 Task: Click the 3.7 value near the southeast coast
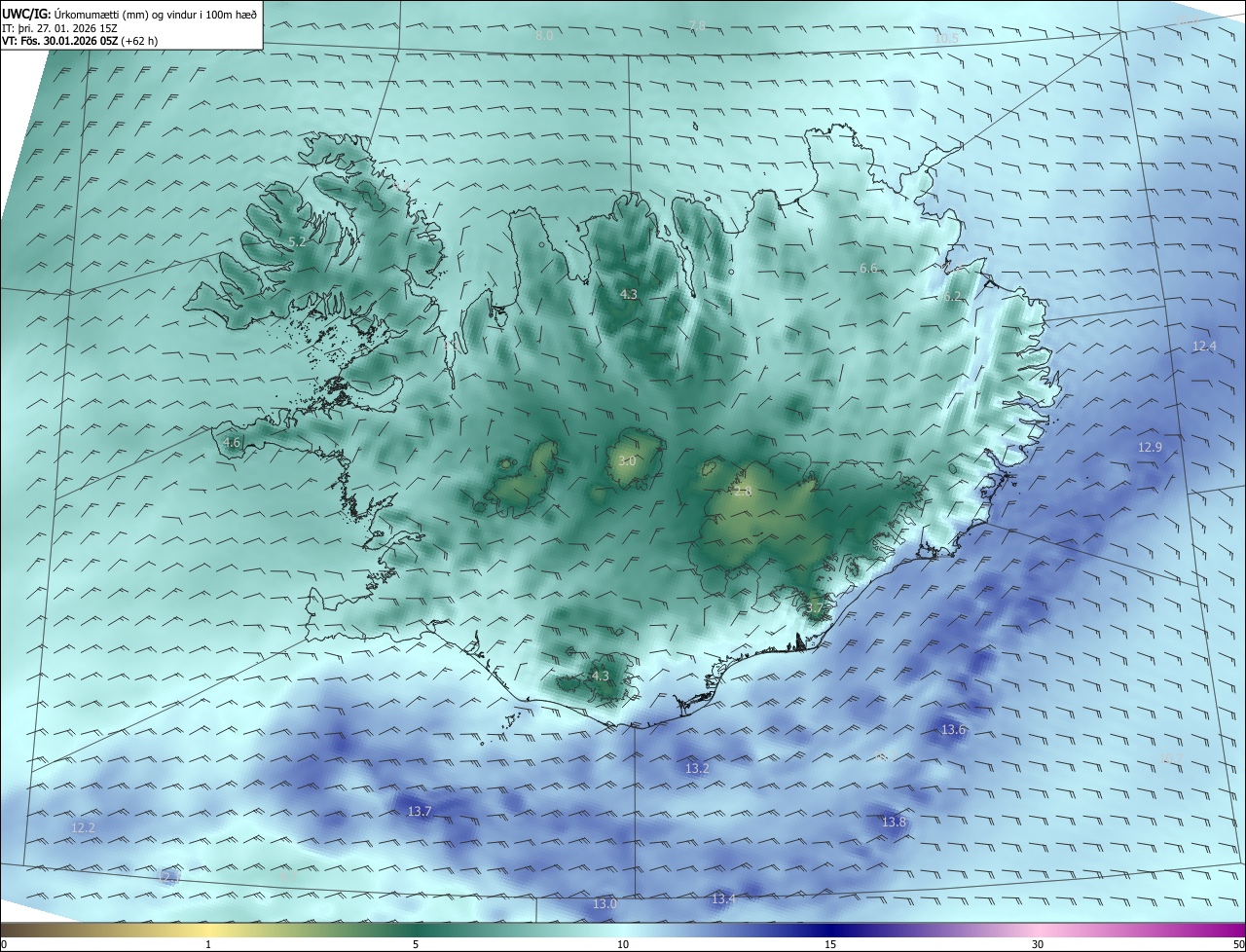click(x=815, y=607)
